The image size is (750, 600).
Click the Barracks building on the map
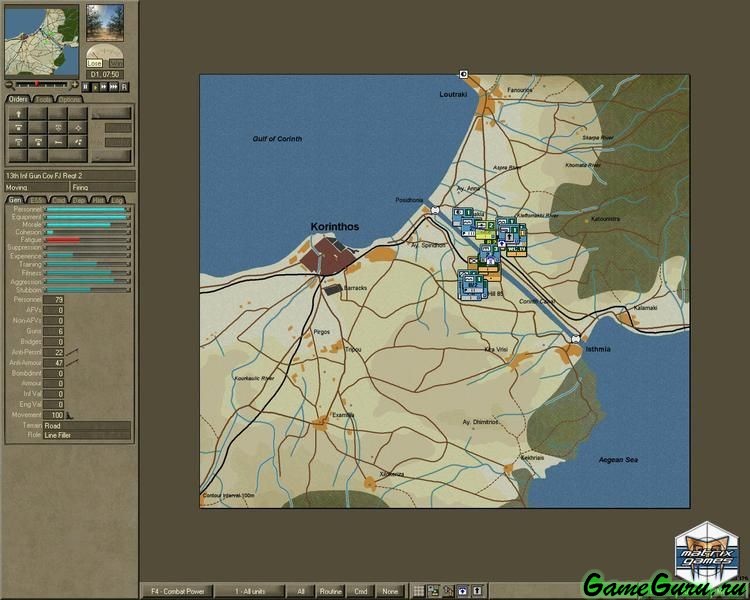click(x=333, y=289)
